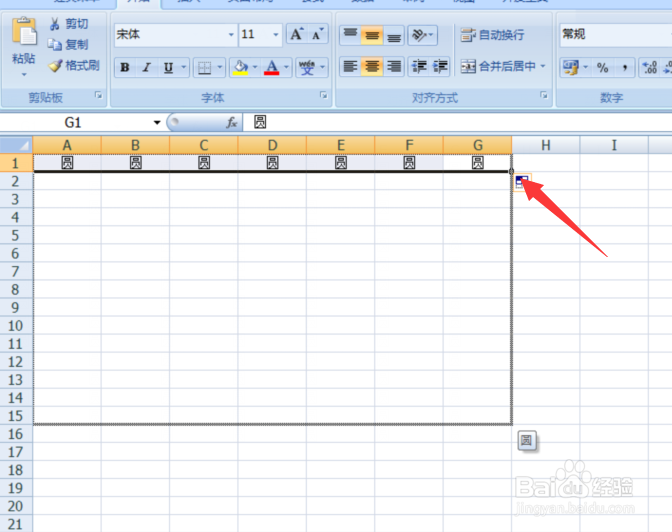The height and width of the screenshot is (532, 672).
Task: Open the Merge and Center dropdown arrow
Action: tap(543, 66)
